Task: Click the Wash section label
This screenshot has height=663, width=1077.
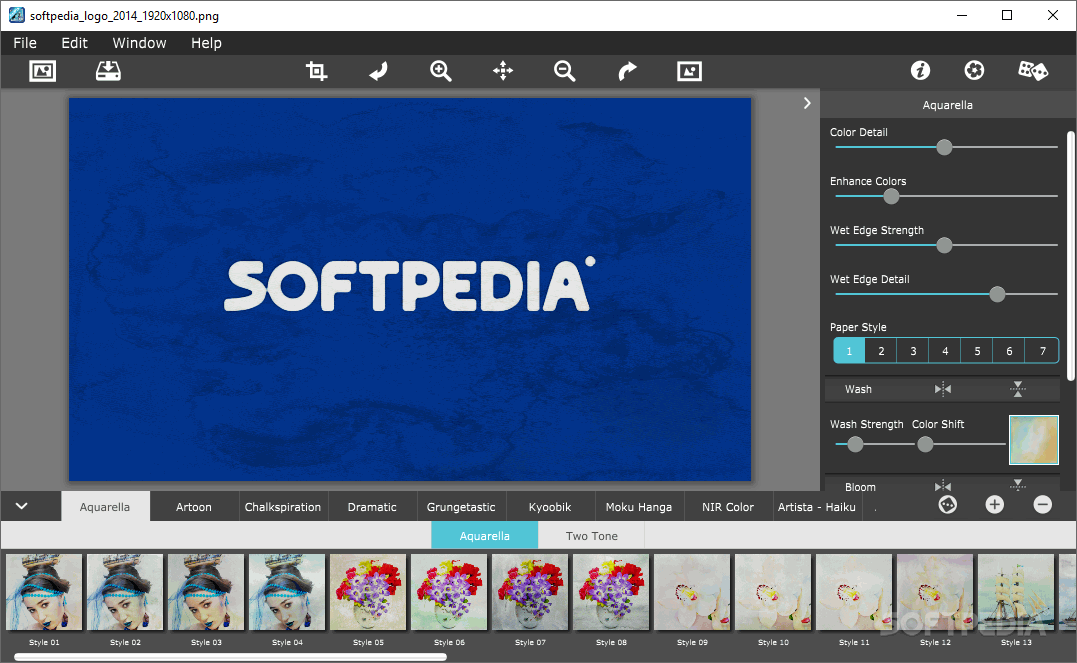Action: (x=858, y=389)
